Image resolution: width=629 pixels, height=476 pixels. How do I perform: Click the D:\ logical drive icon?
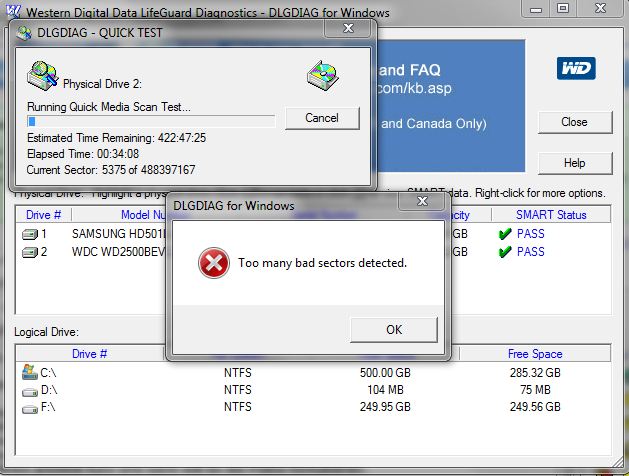30,392
